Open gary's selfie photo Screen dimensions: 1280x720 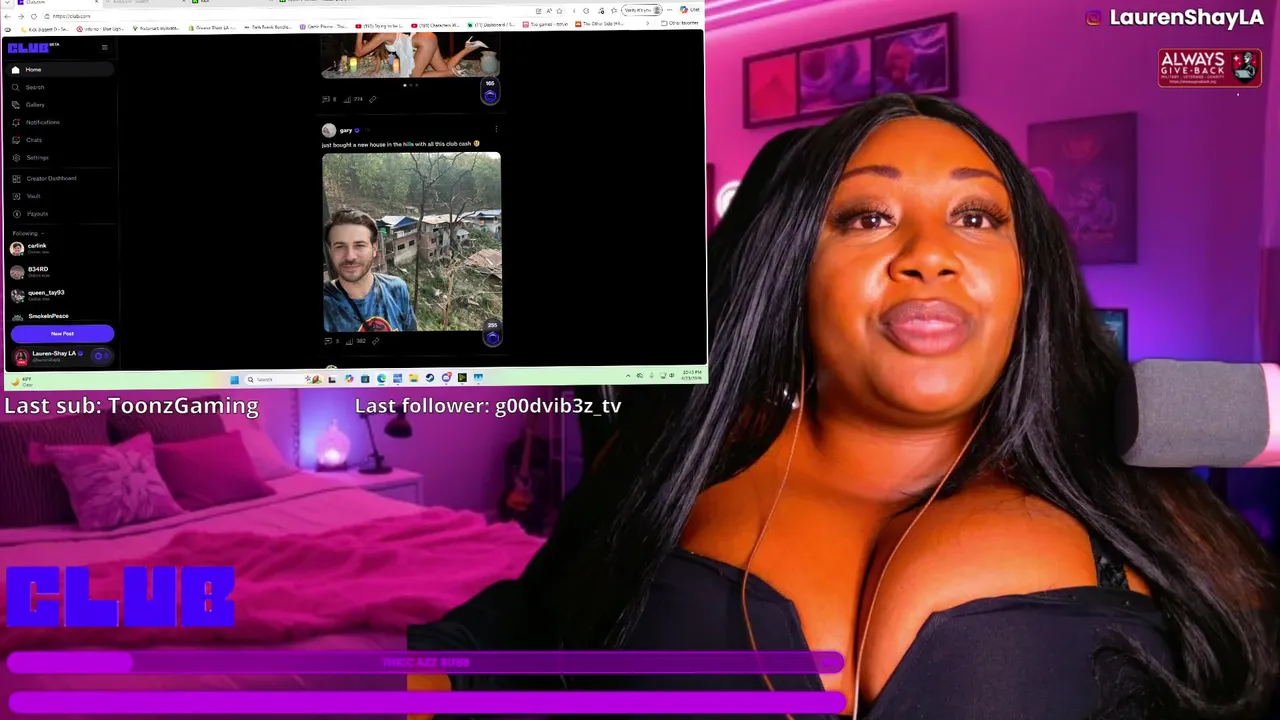coord(411,241)
